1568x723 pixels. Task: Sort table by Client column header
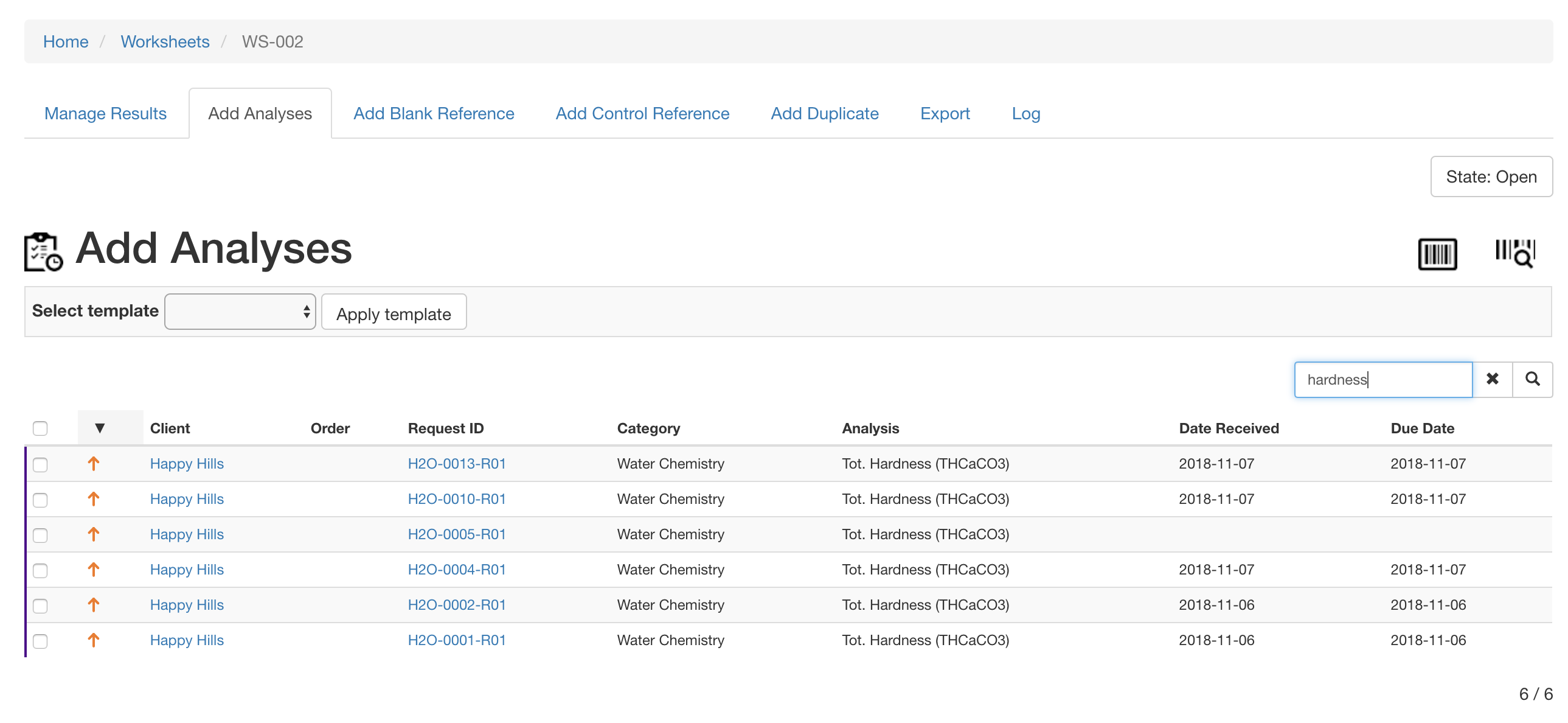pyautogui.click(x=170, y=428)
